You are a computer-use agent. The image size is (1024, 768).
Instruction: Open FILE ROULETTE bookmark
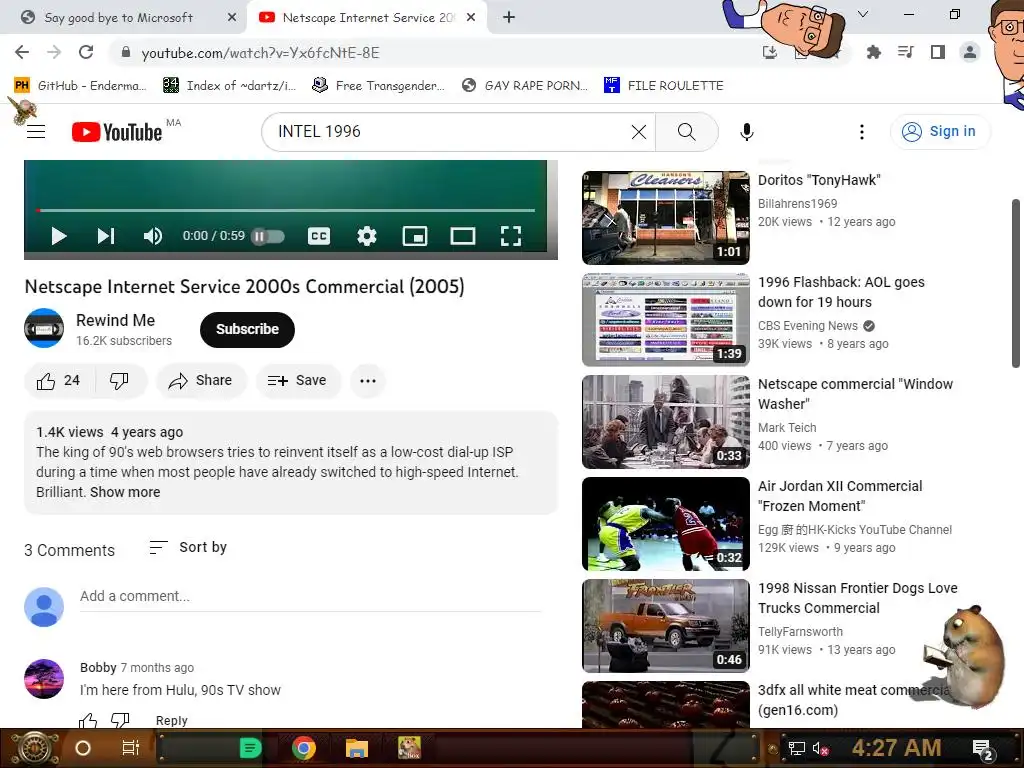(x=664, y=86)
